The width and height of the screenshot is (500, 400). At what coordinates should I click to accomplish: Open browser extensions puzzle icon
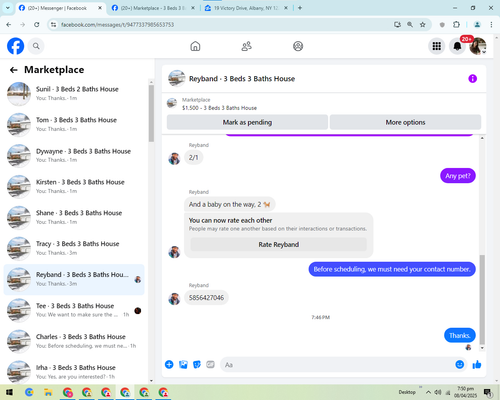456,24
